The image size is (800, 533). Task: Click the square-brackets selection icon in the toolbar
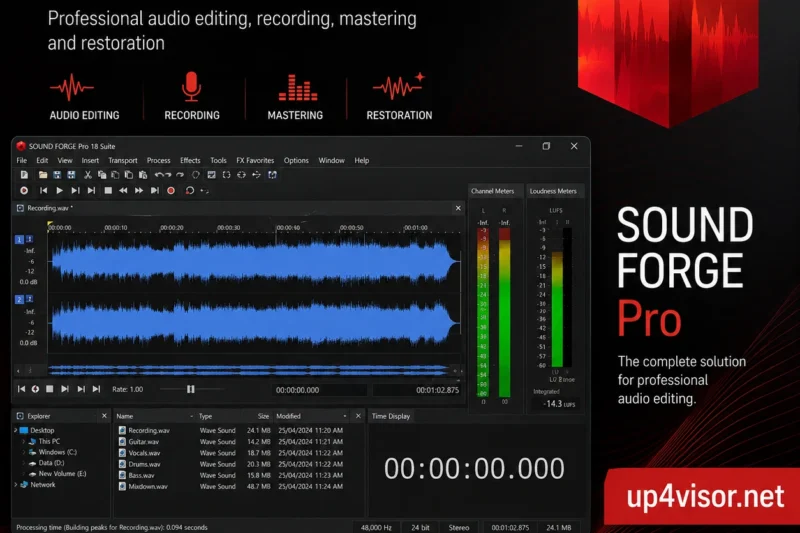(227, 175)
